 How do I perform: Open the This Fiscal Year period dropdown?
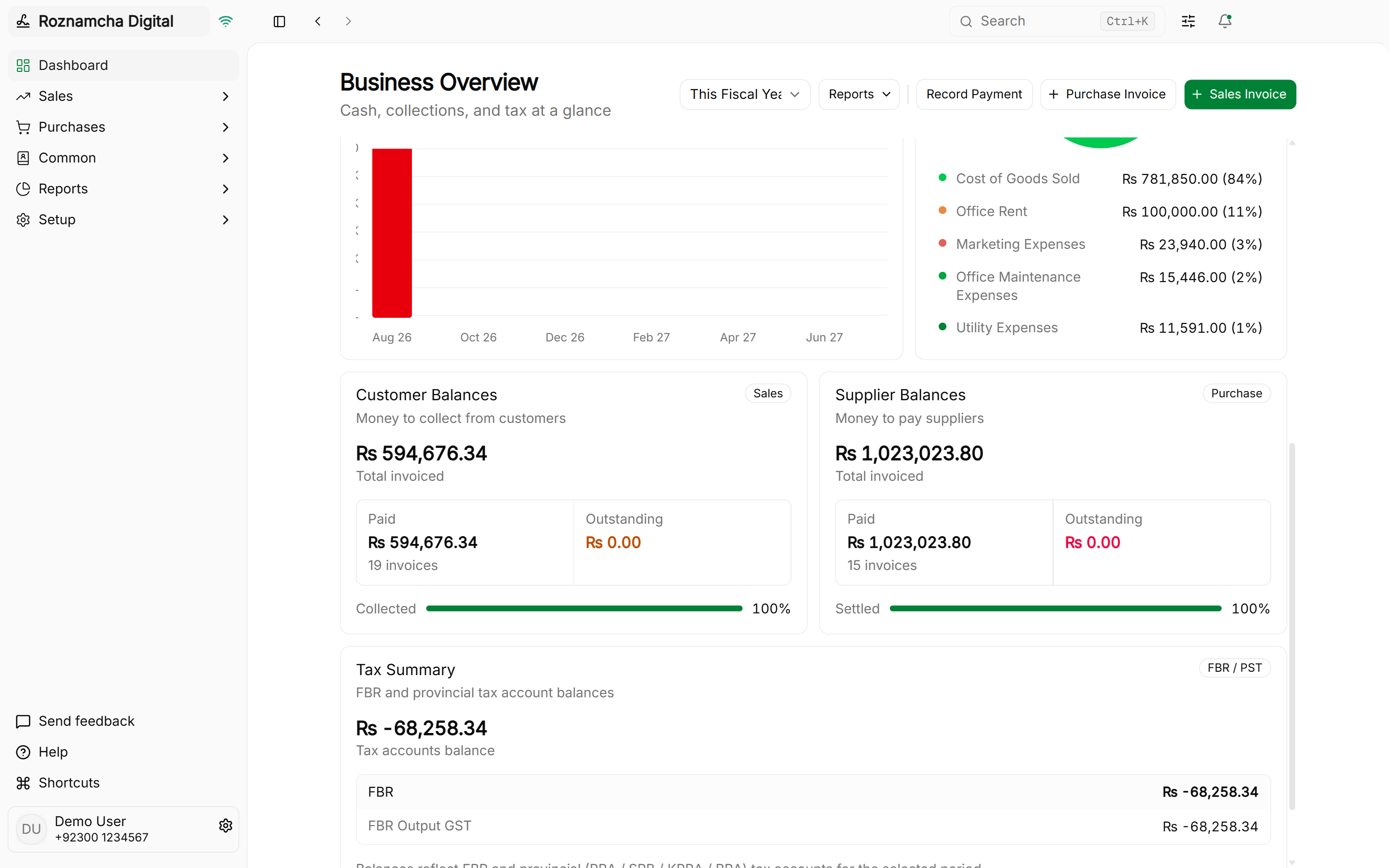(745, 94)
